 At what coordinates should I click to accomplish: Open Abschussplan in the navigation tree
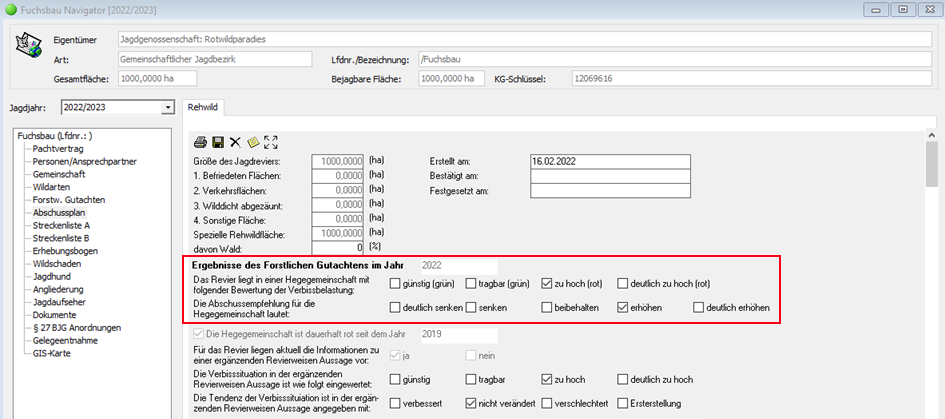point(60,212)
